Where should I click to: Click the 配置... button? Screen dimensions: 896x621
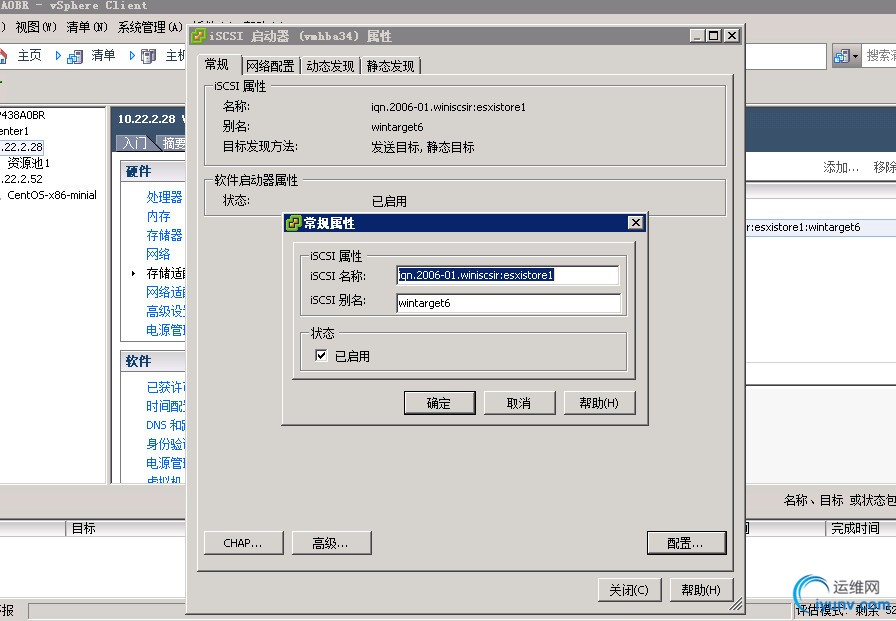[686, 543]
